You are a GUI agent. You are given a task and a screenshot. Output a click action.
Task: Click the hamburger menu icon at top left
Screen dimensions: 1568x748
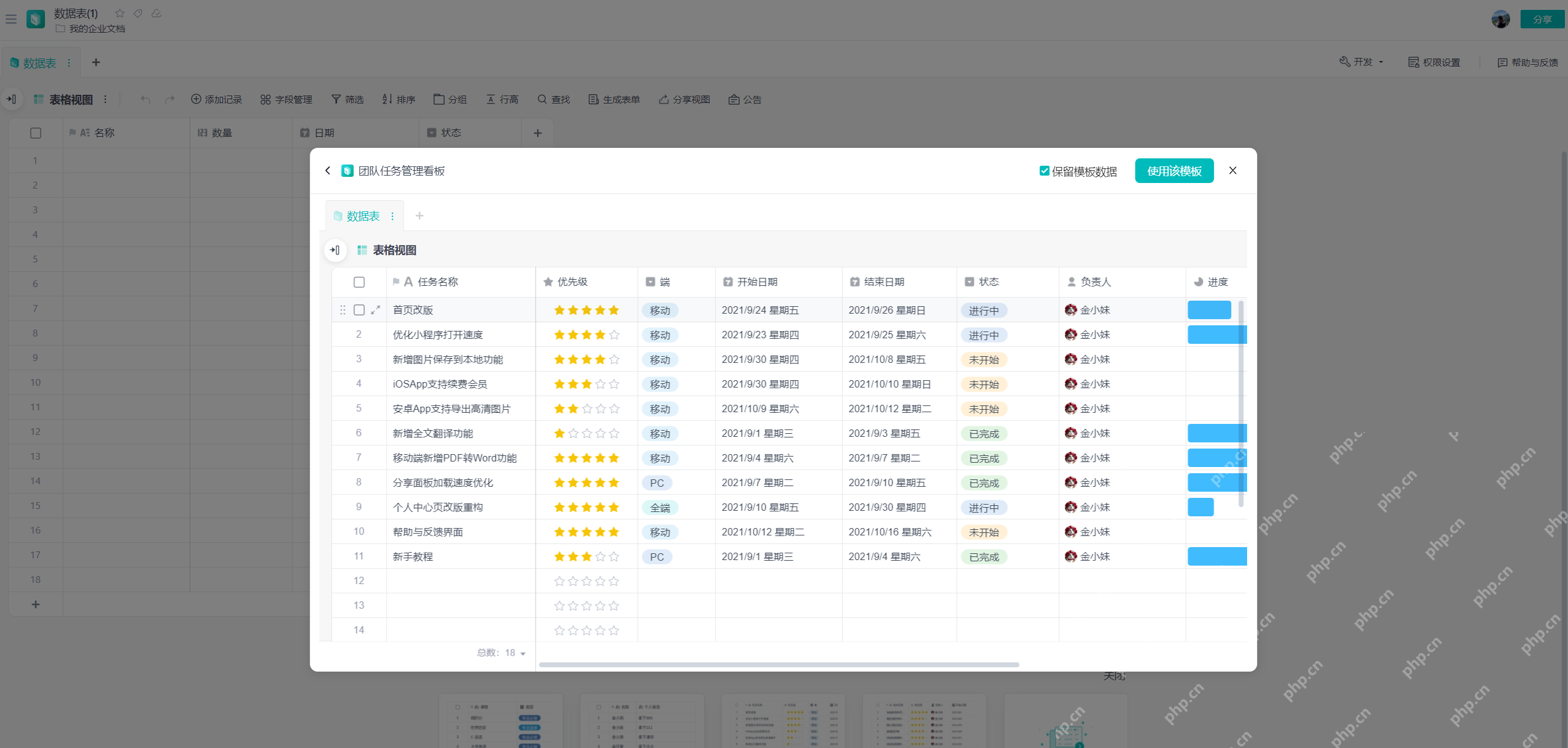[x=11, y=19]
